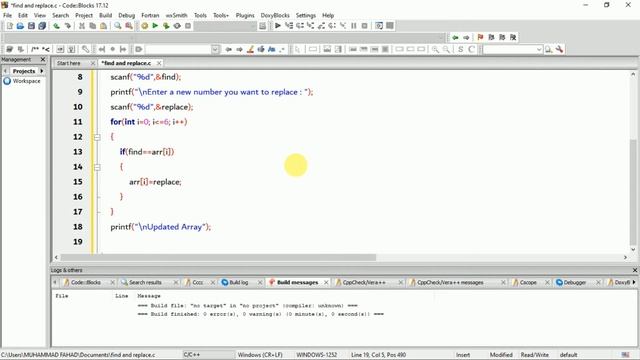
Task: Close the Build messages tab
Action: [x=326, y=282]
